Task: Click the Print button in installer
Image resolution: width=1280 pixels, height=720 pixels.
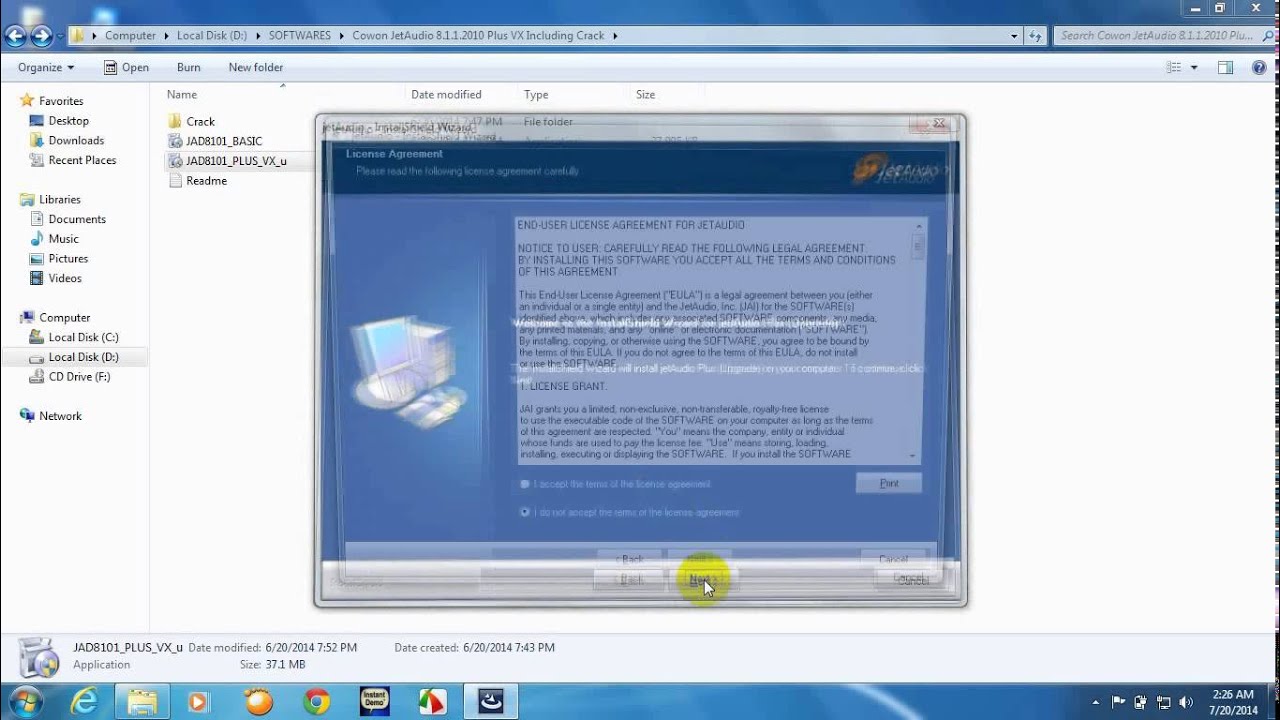Action: pos(888,483)
